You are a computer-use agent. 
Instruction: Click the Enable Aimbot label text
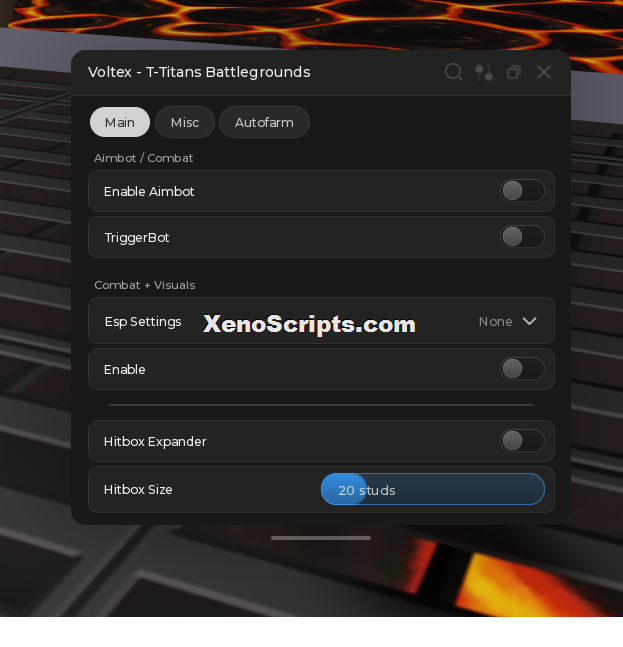(149, 191)
